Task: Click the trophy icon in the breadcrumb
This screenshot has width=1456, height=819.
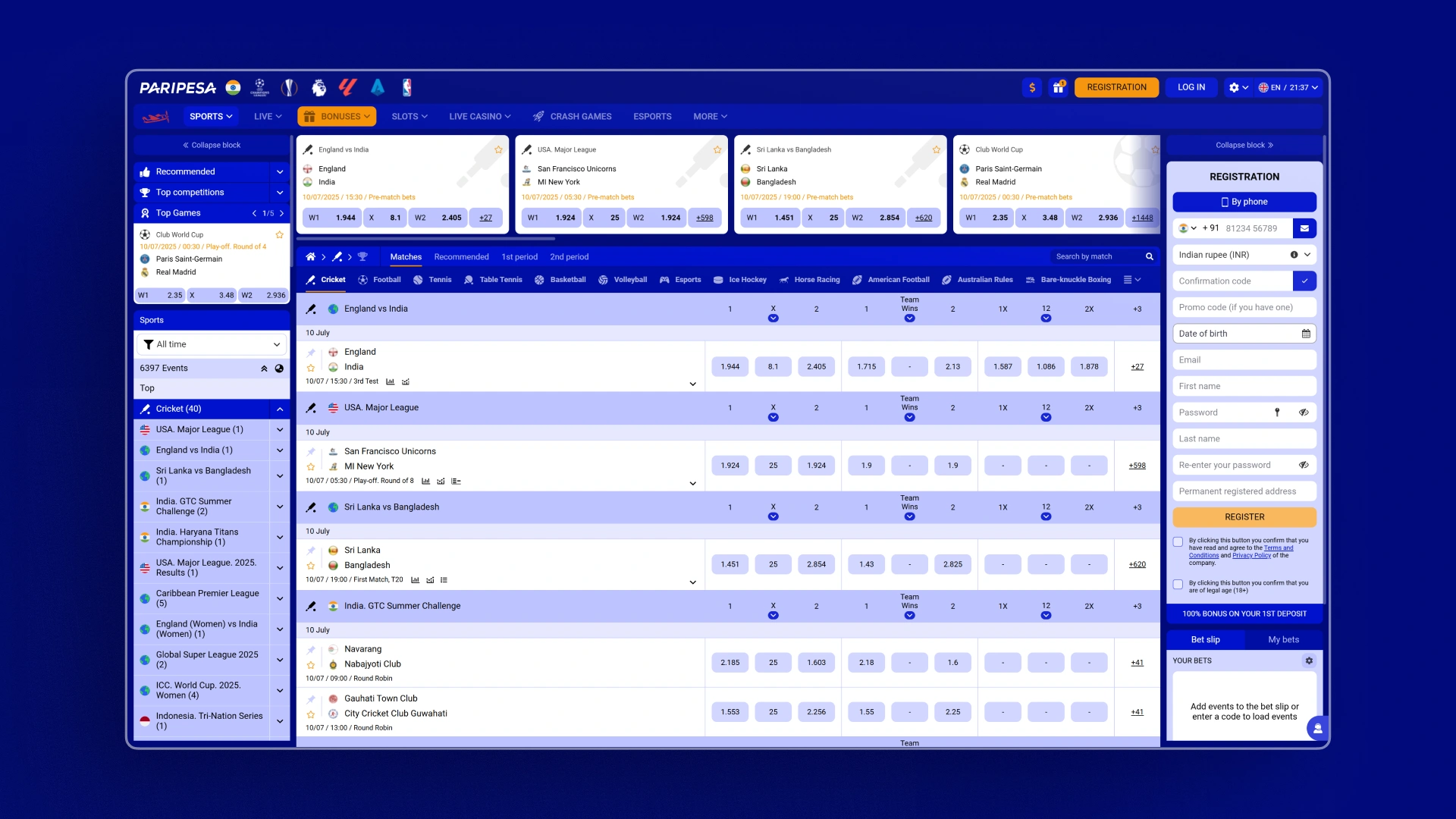Action: click(x=362, y=257)
